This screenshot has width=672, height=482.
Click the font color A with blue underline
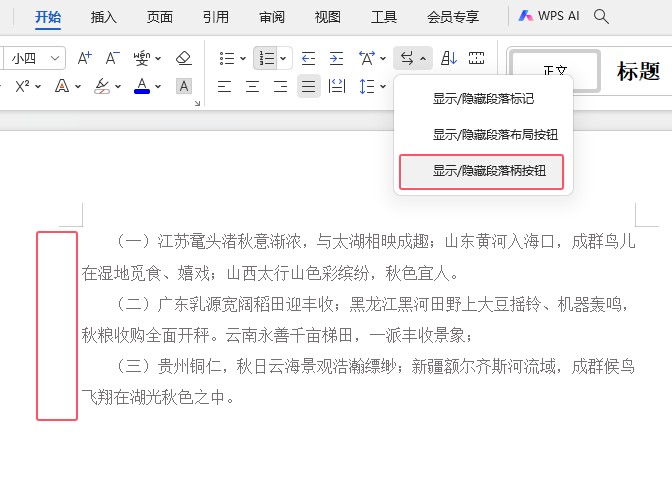pyautogui.click(x=142, y=86)
